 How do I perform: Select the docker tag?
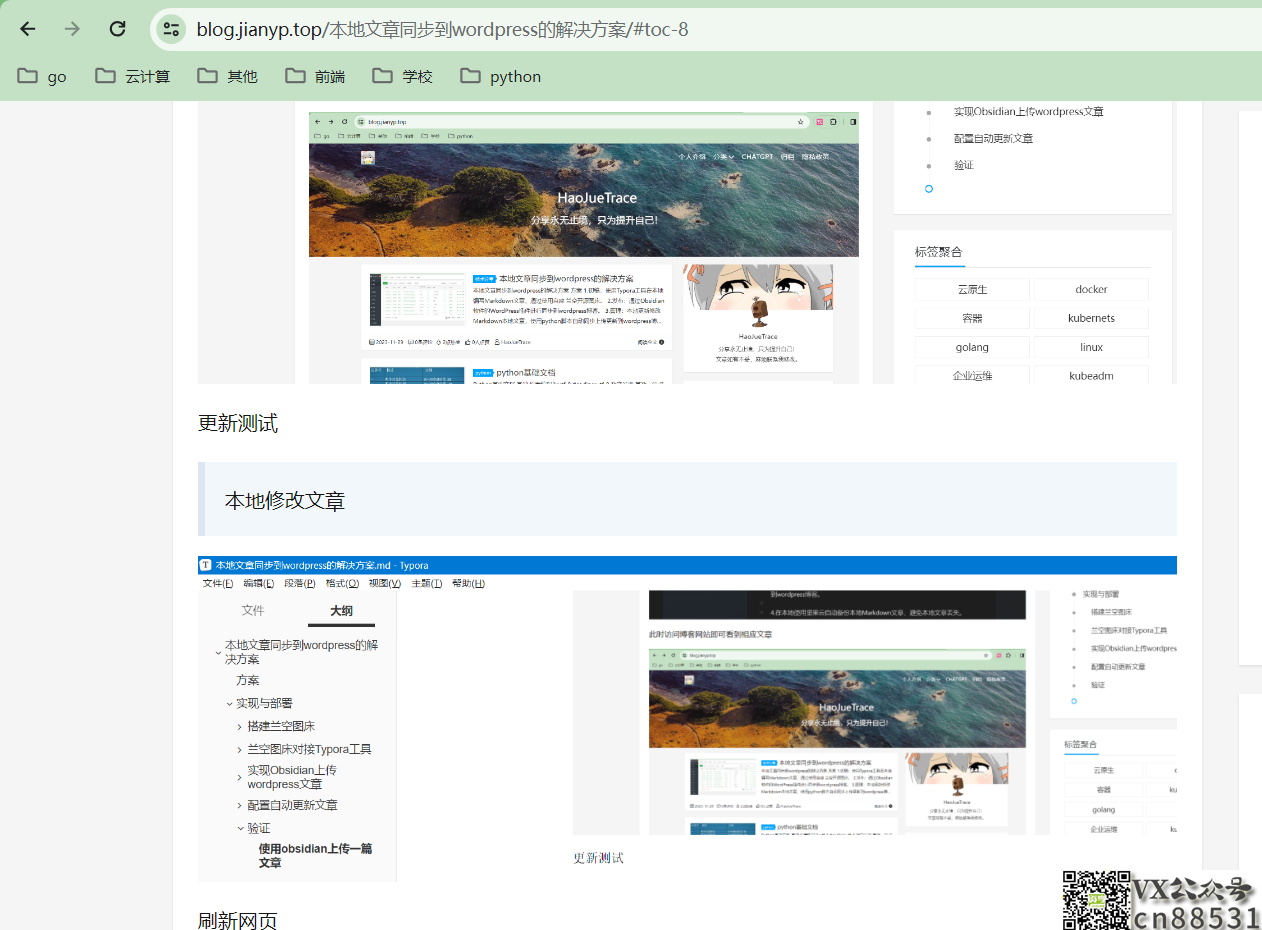pos(1091,290)
